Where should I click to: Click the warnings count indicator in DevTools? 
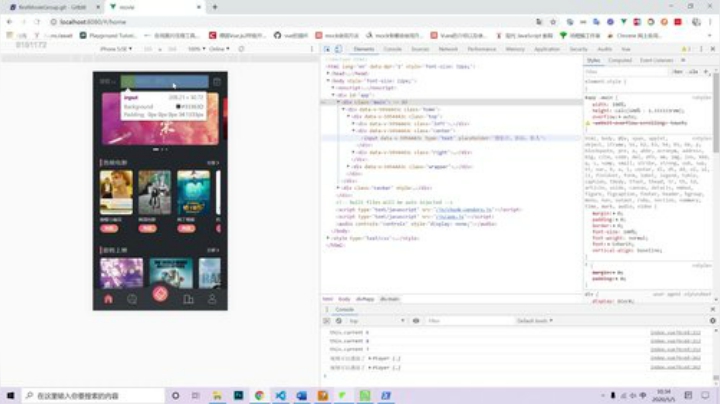click(686, 49)
